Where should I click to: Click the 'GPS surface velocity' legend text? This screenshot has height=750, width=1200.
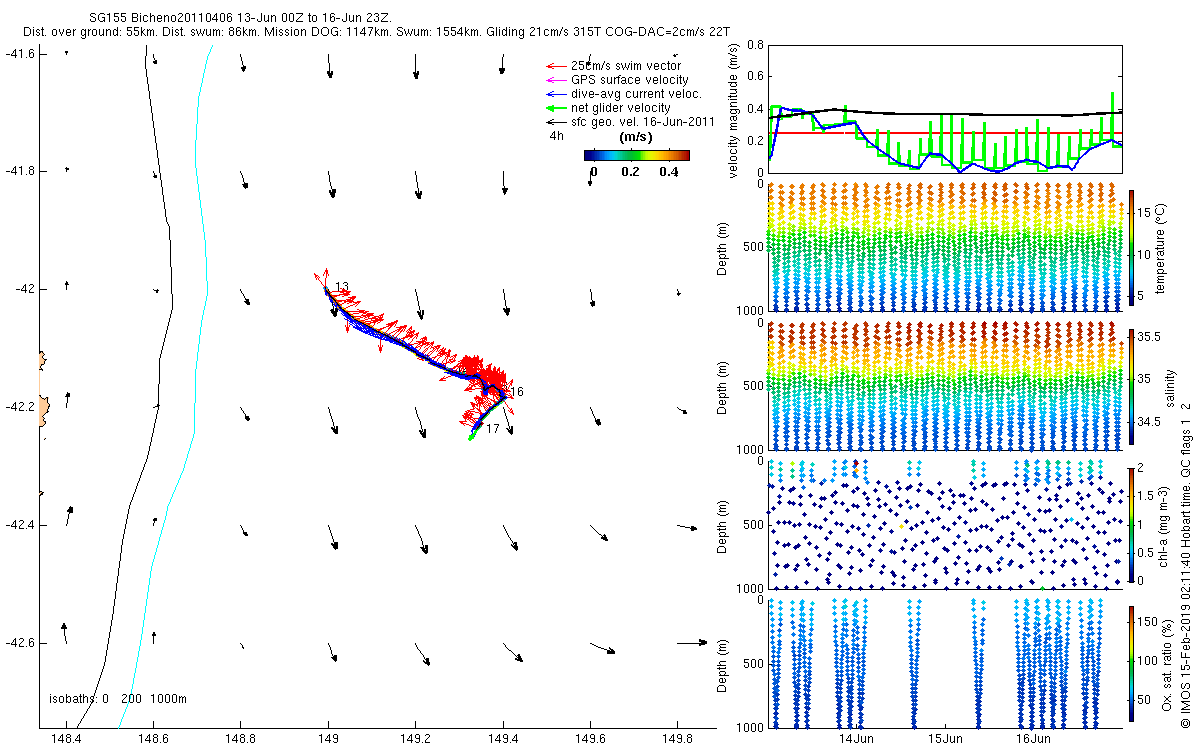(630, 80)
